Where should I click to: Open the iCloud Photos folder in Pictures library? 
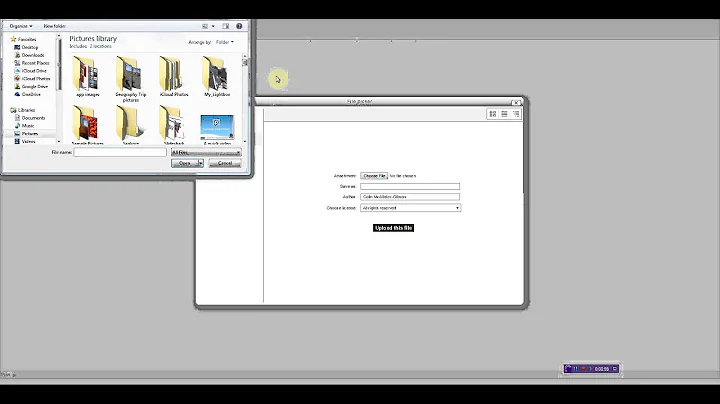pyautogui.click(x=174, y=76)
